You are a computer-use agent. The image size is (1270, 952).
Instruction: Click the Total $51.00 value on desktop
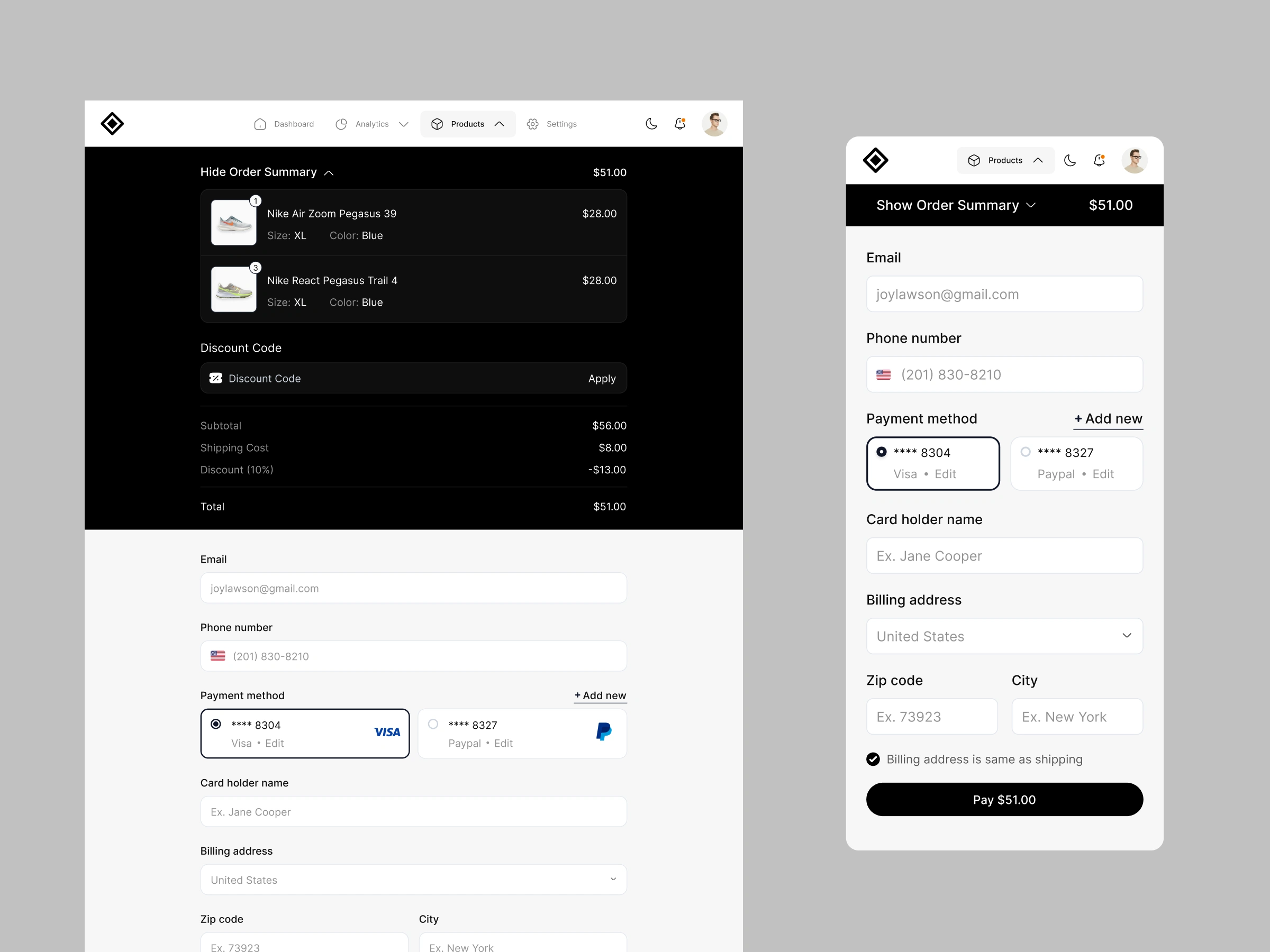click(x=610, y=507)
